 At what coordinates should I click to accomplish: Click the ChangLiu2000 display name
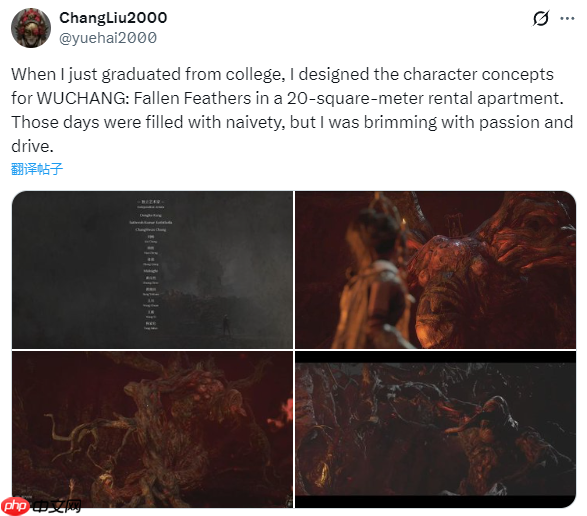(113, 18)
